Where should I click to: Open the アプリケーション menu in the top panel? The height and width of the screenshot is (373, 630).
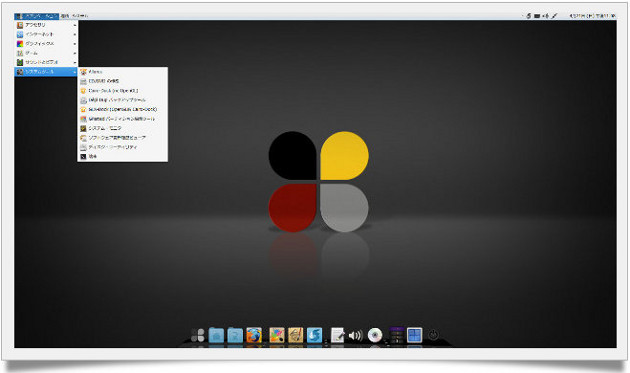click(37, 16)
